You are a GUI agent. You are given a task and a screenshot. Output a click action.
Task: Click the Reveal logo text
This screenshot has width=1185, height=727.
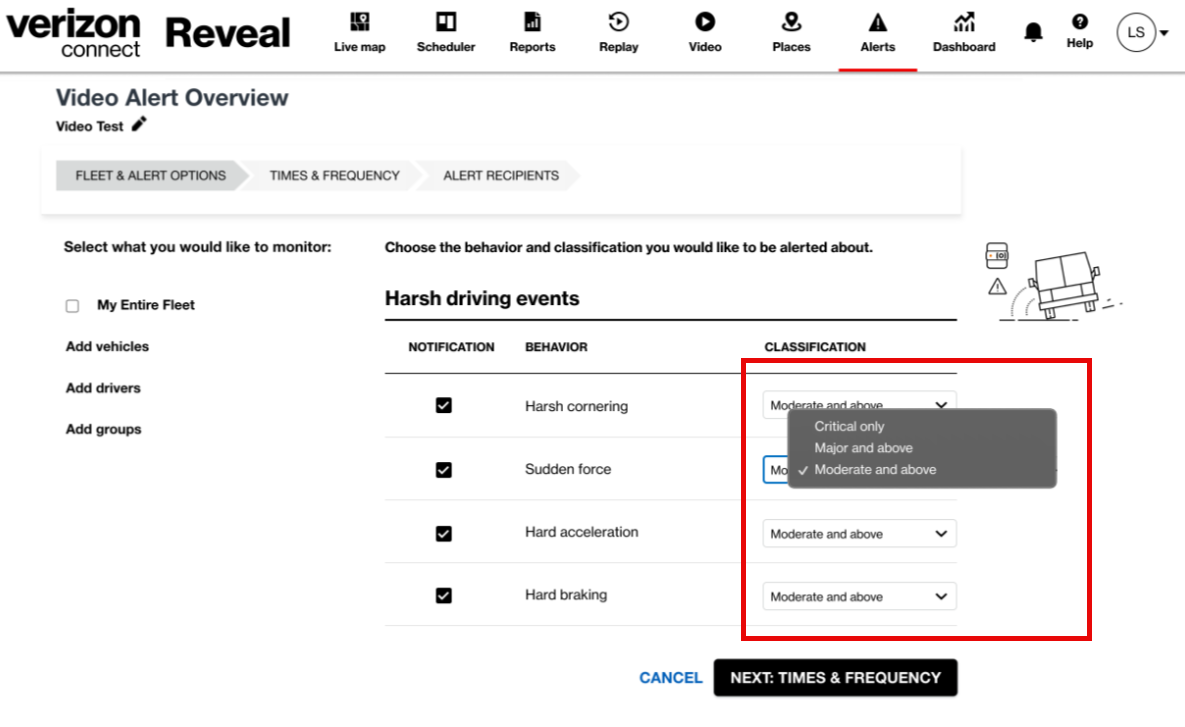pyautogui.click(x=227, y=32)
